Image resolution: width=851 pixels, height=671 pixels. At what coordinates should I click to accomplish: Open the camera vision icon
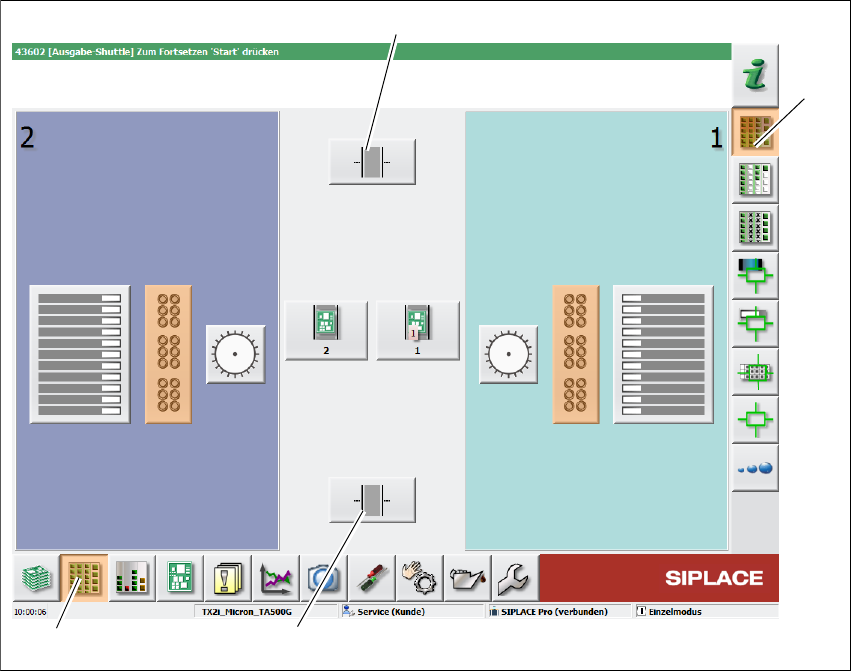pos(324,578)
